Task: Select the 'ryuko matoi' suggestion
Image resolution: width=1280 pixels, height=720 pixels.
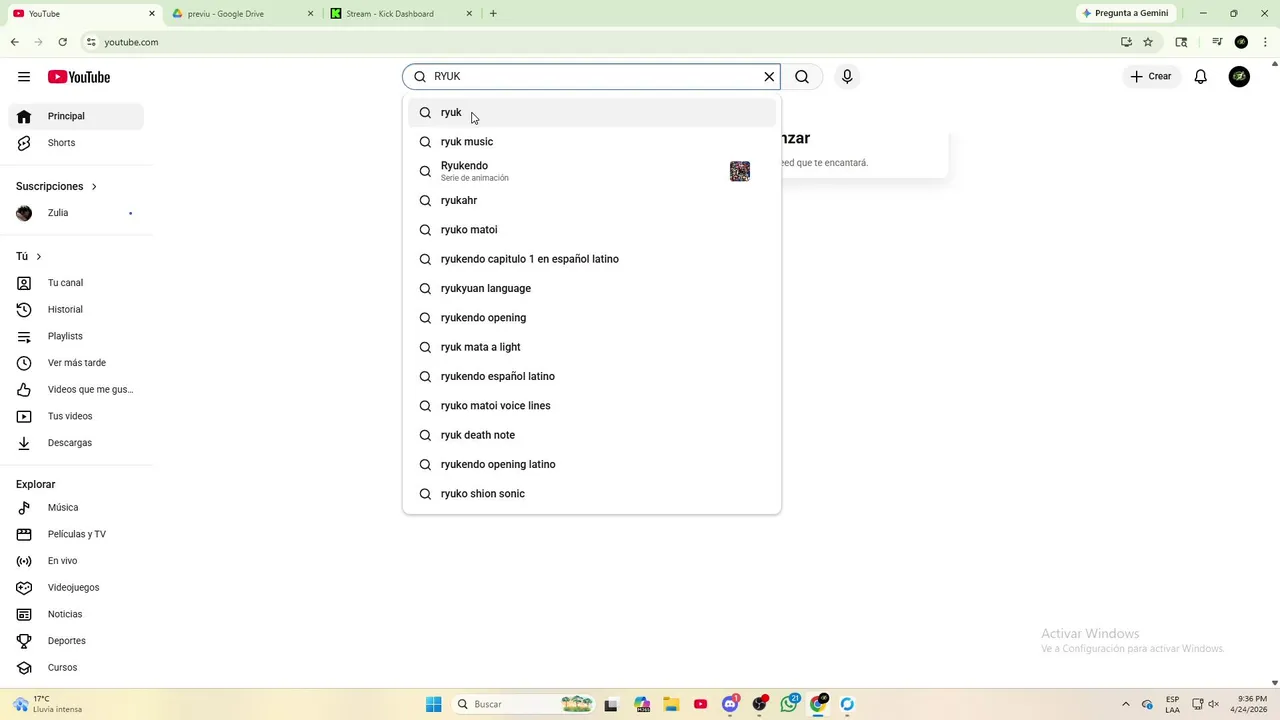Action: [592, 230]
